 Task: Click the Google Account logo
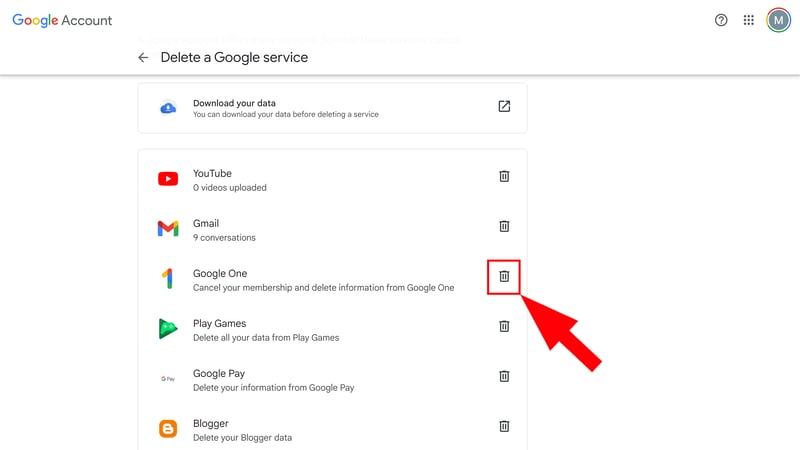(x=62, y=20)
